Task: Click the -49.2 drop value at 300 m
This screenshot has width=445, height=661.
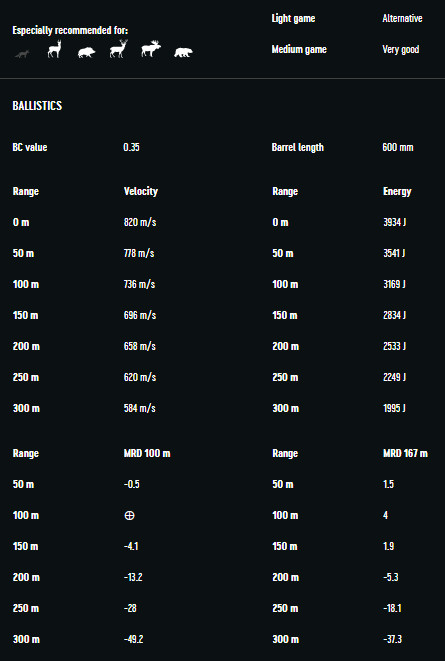Action: (134, 639)
